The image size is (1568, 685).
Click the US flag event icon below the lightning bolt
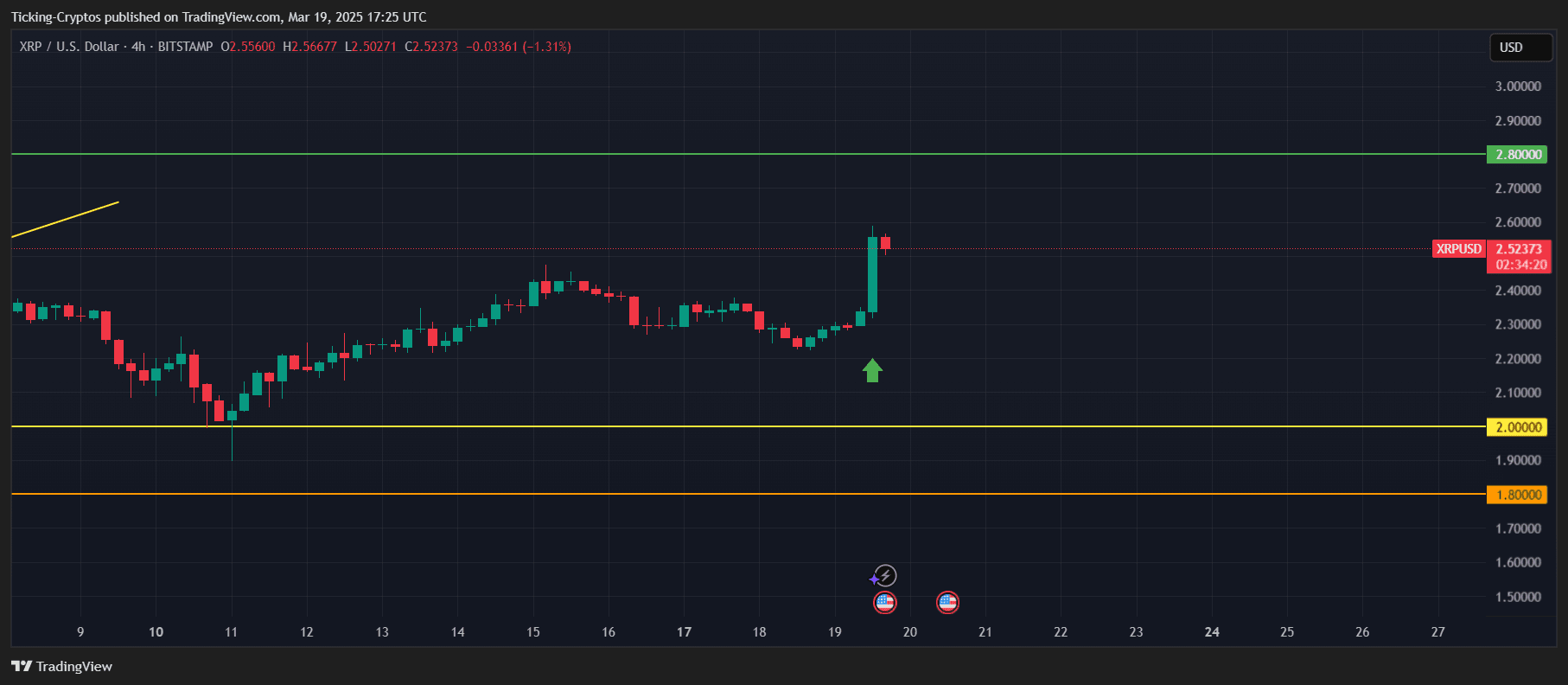(885, 602)
